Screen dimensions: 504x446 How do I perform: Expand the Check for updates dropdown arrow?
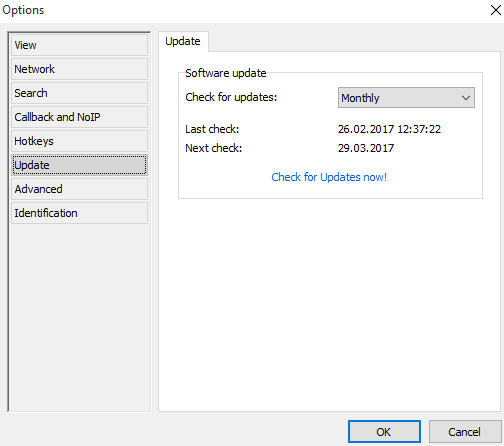click(x=466, y=98)
